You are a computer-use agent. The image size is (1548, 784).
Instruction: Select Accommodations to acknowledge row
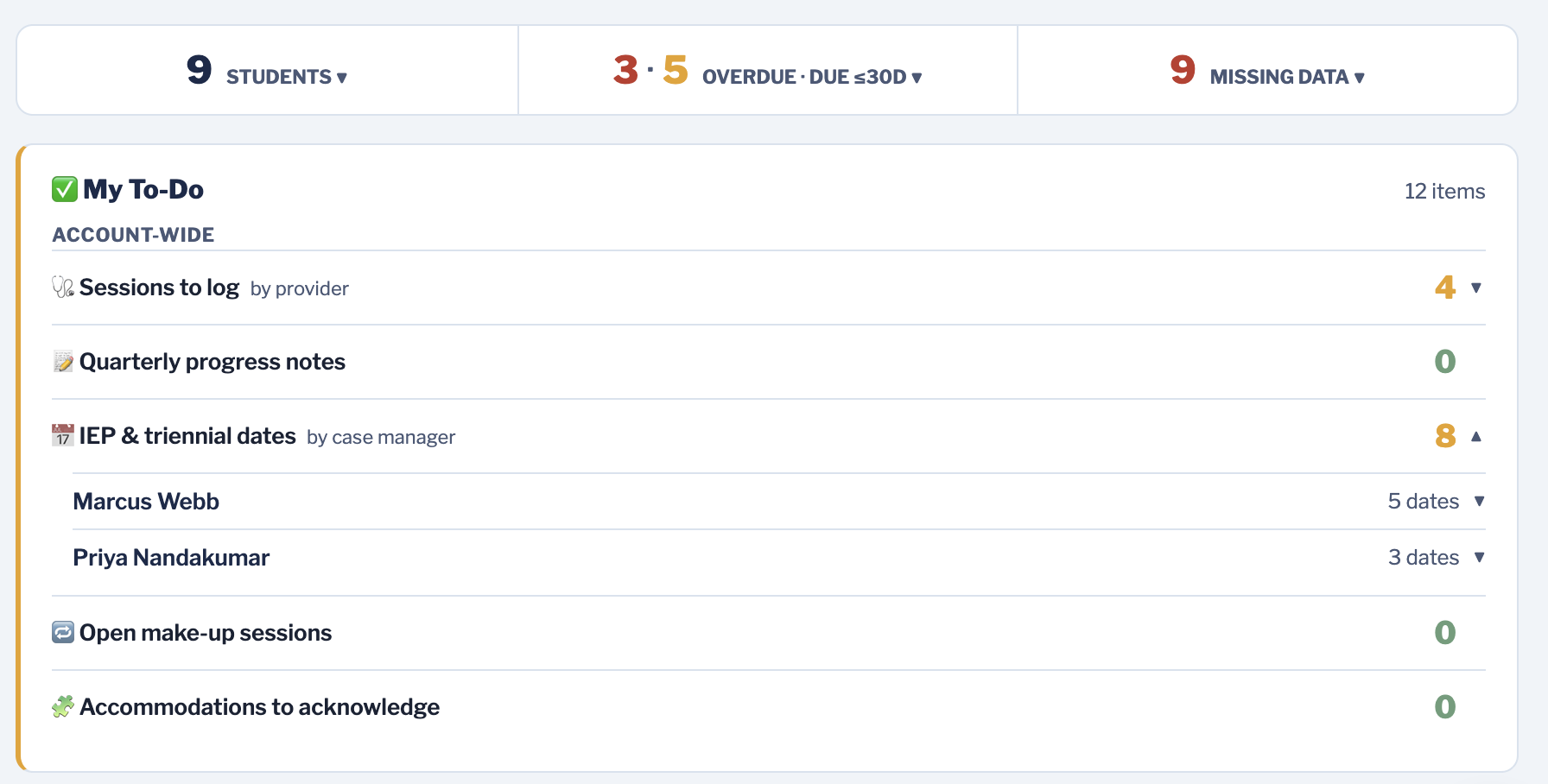coord(769,707)
